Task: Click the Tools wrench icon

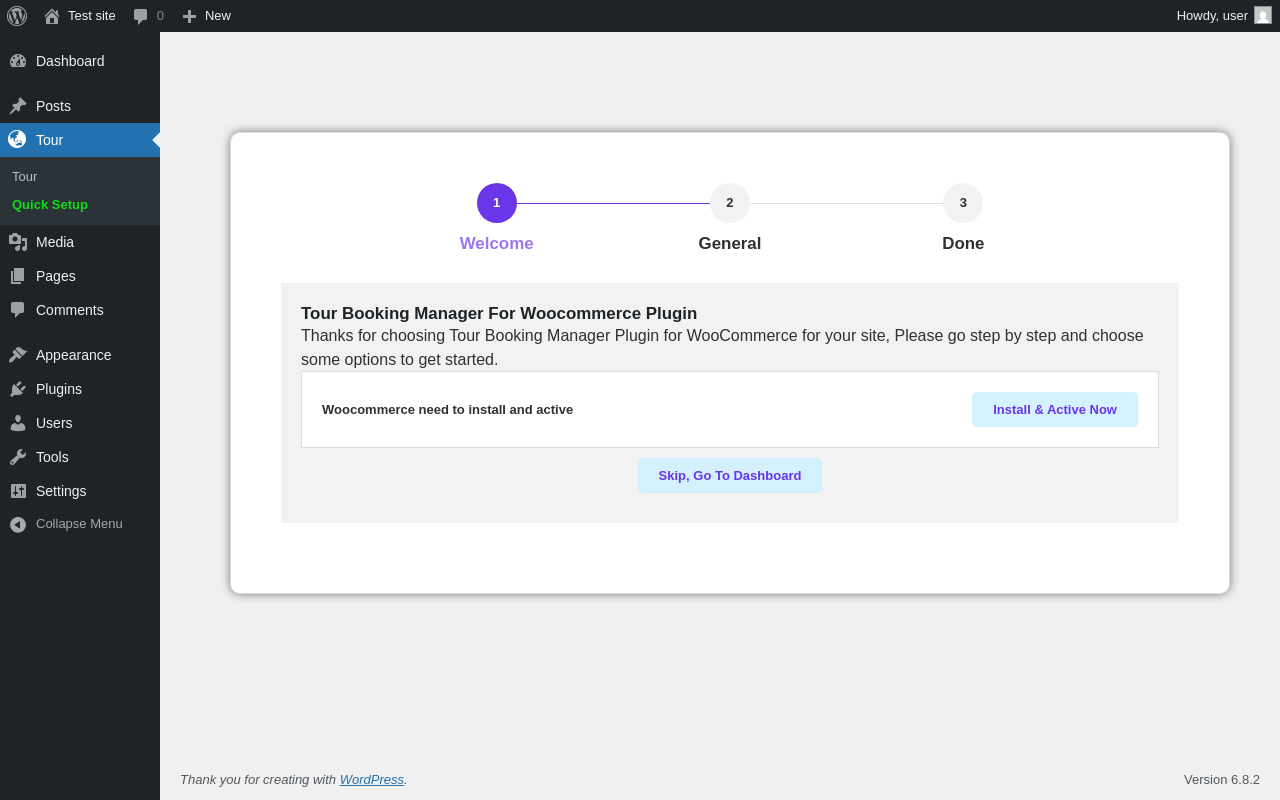Action: pyautogui.click(x=18, y=457)
